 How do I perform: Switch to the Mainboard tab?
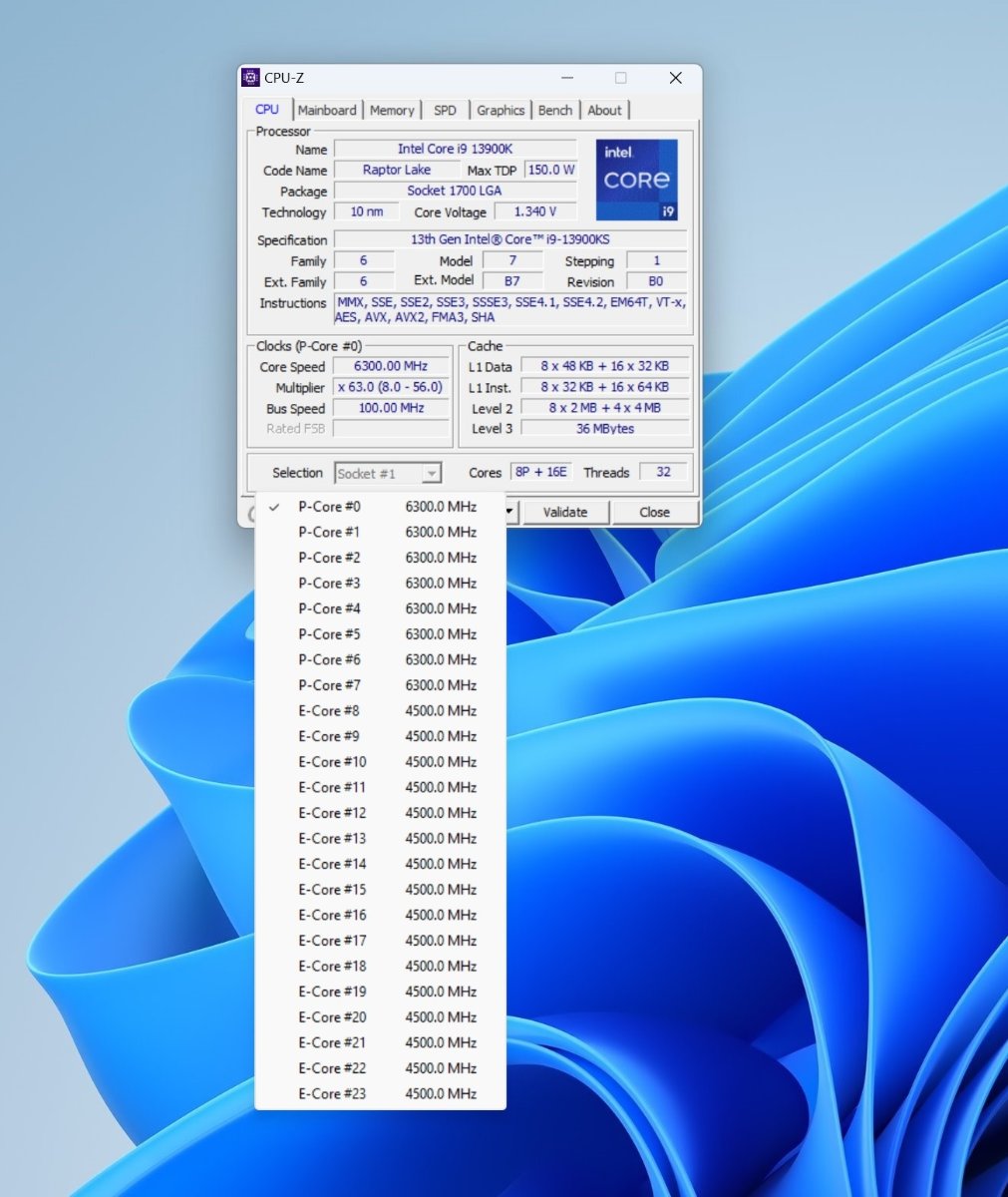coord(327,111)
